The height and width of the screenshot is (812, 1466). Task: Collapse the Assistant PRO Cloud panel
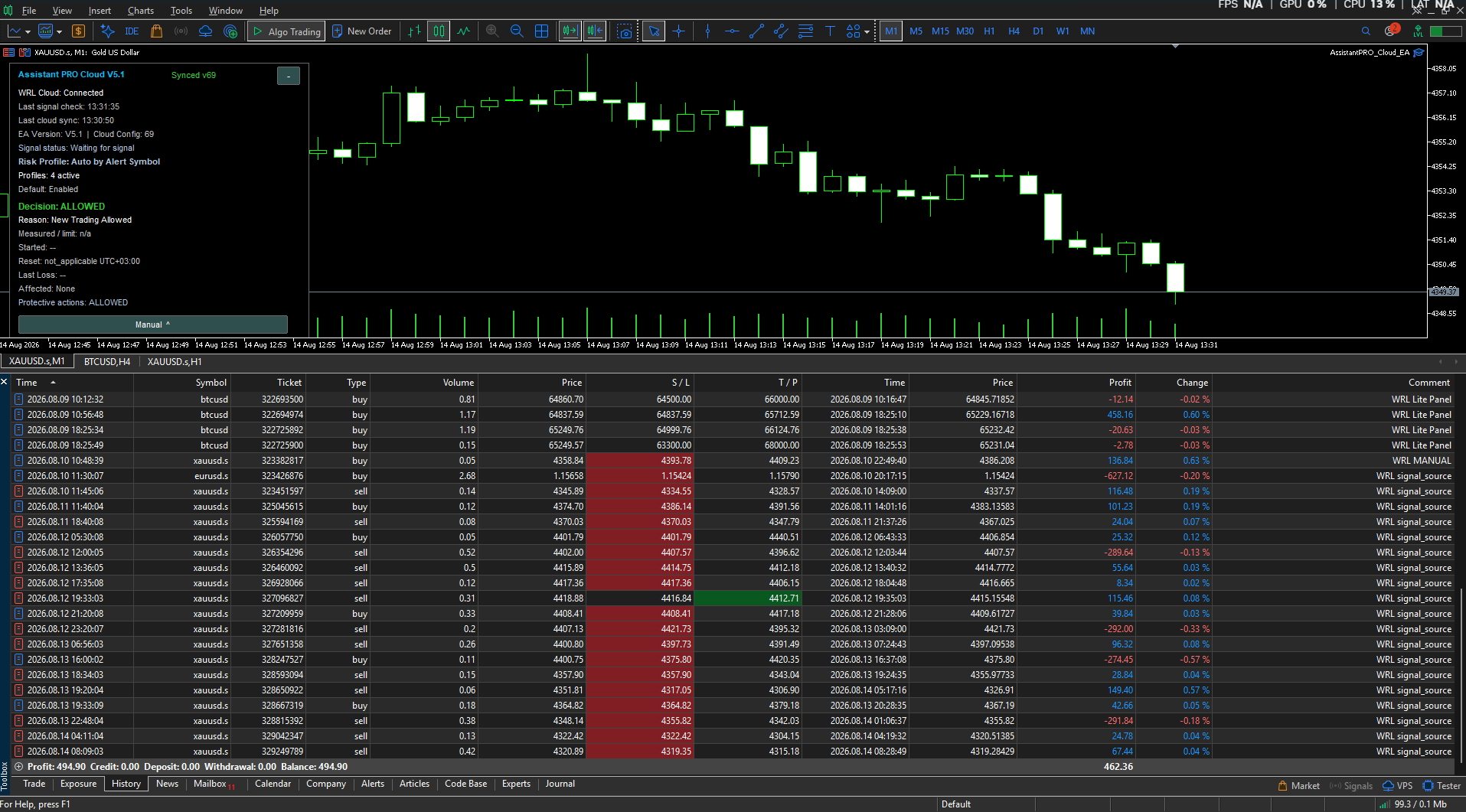(289, 76)
